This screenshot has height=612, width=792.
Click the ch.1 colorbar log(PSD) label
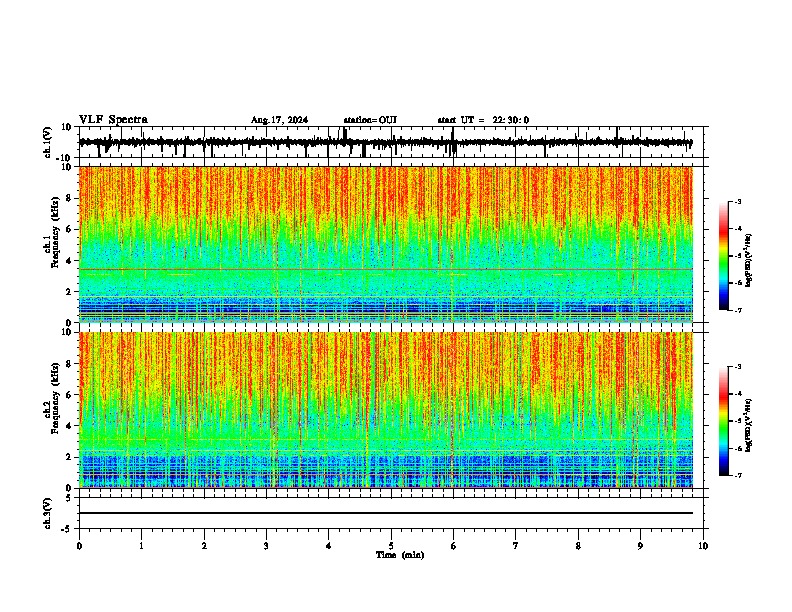tap(749, 261)
